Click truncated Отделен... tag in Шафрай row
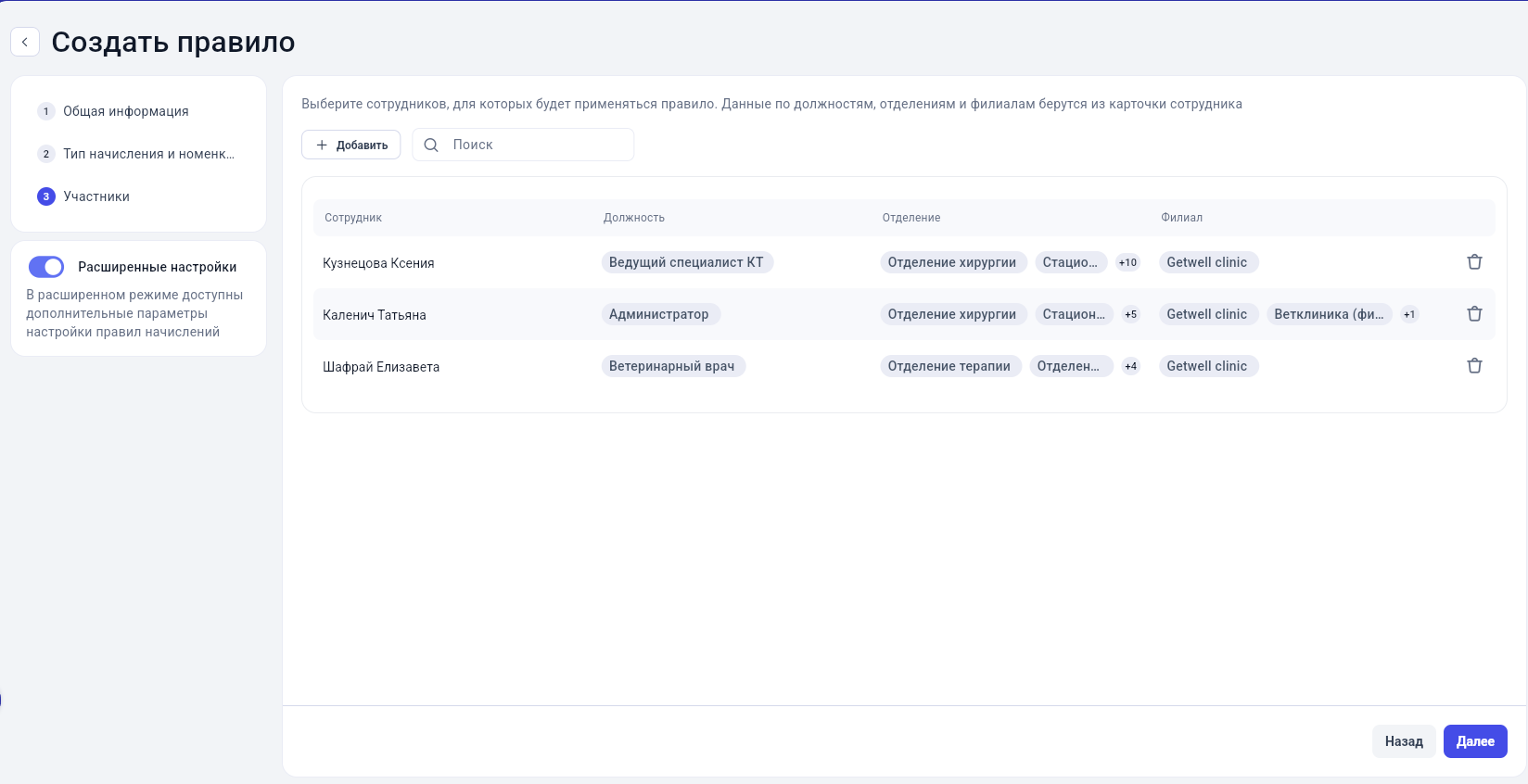Screen dimensions: 1528x784 tap(1071, 366)
